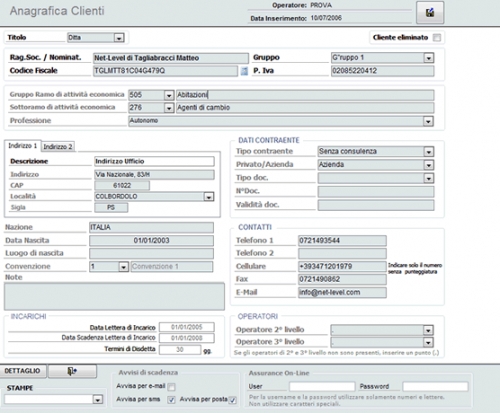Uncheck Avvisa per sms checkbox
500x413 pixels.
coord(171,400)
